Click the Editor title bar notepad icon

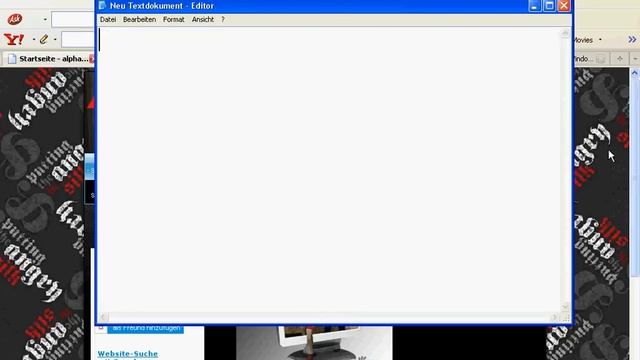pyautogui.click(x=102, y=6)
